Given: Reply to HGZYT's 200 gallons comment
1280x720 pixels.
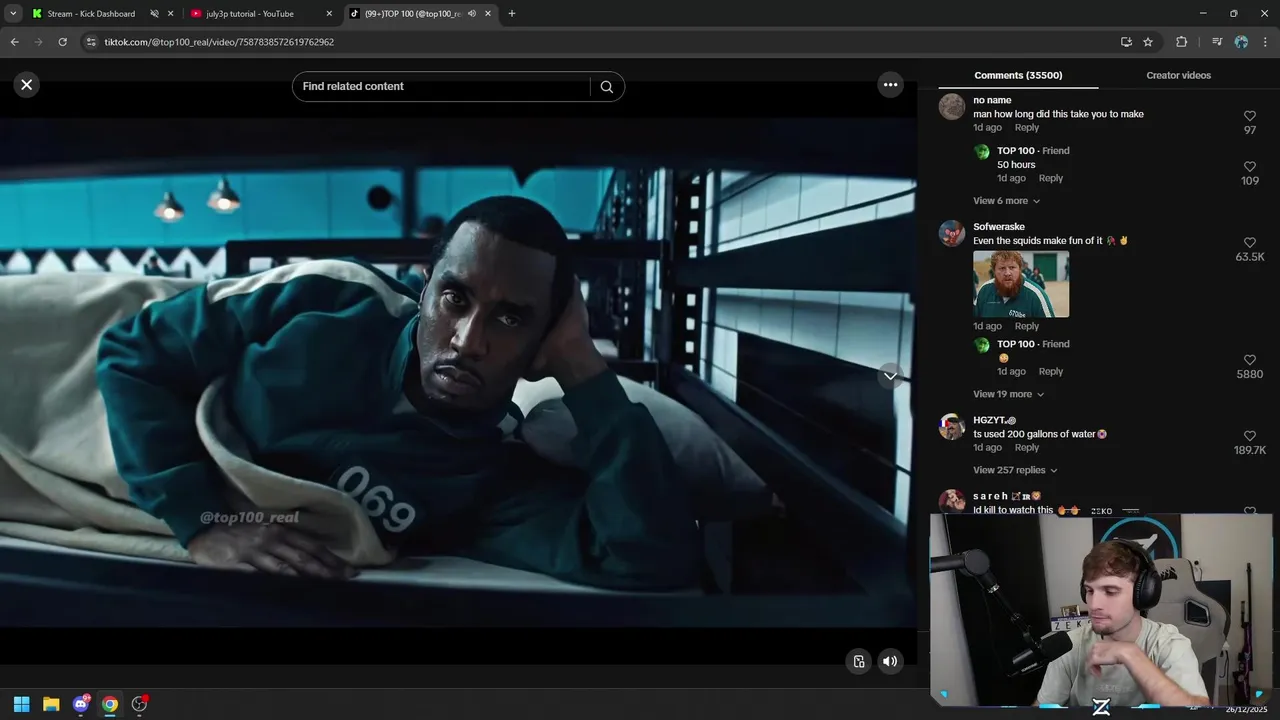Looking at the screenshot, I should point(1027,447).
